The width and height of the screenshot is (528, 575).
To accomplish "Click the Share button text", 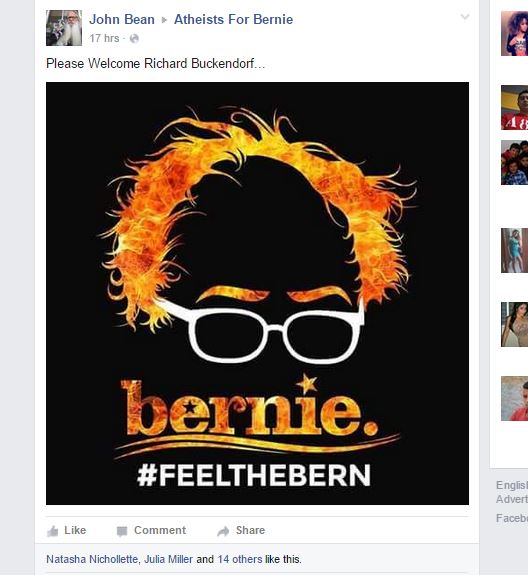I will (250, 530).
